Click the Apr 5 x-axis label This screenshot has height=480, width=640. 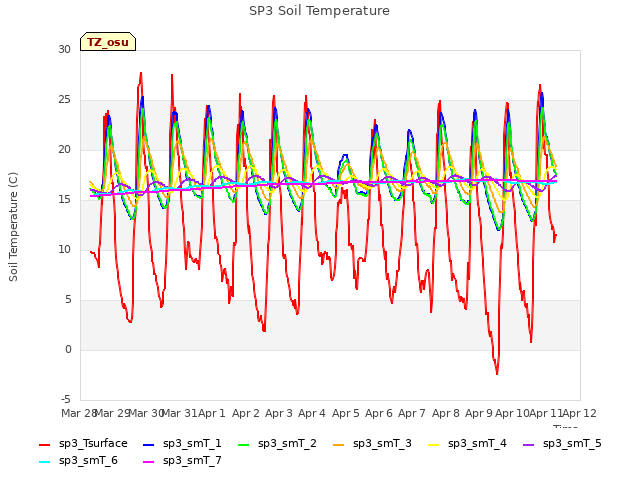coord(346,413)
